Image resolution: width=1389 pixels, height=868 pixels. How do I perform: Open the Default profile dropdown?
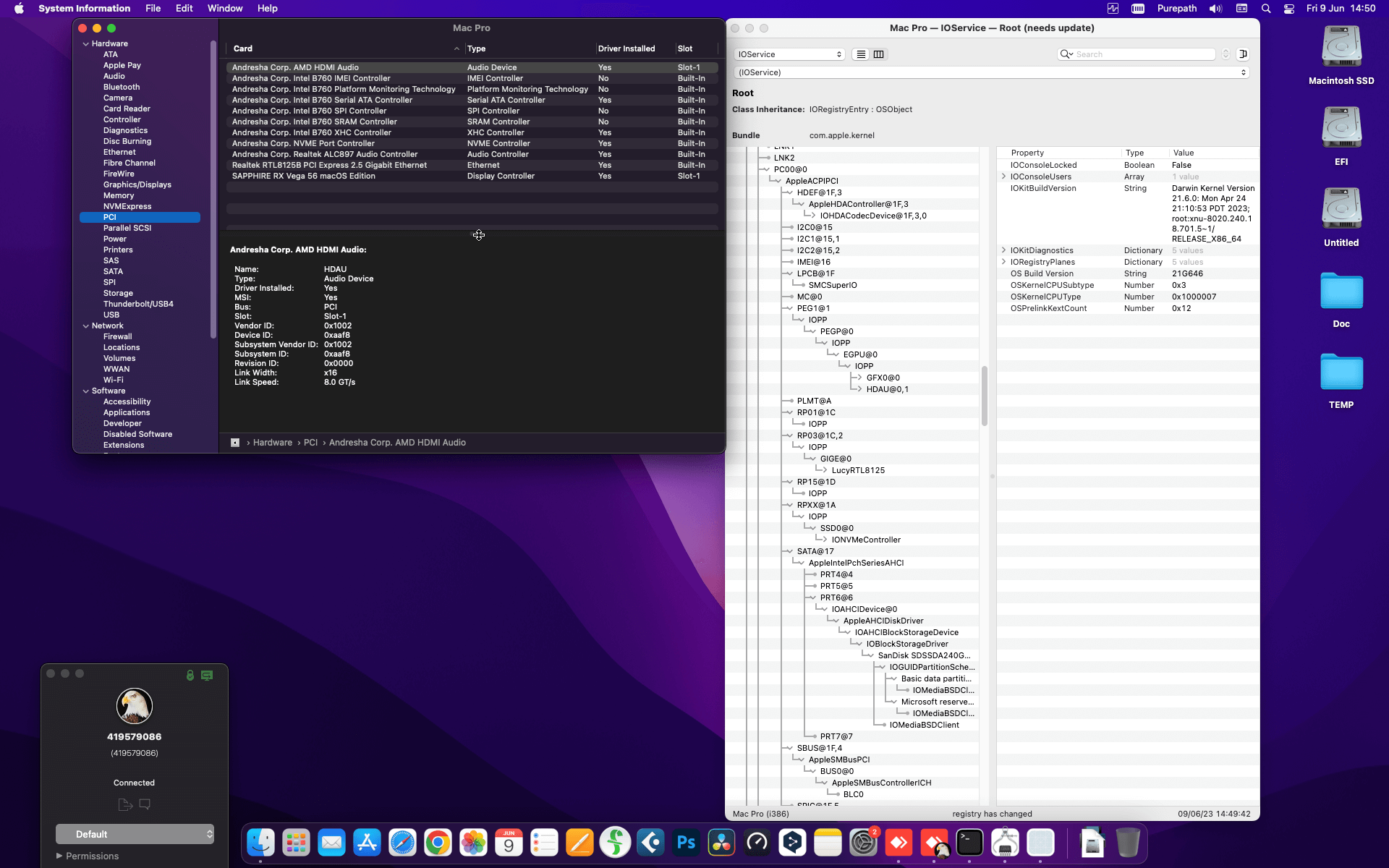[x=135, y=834]
